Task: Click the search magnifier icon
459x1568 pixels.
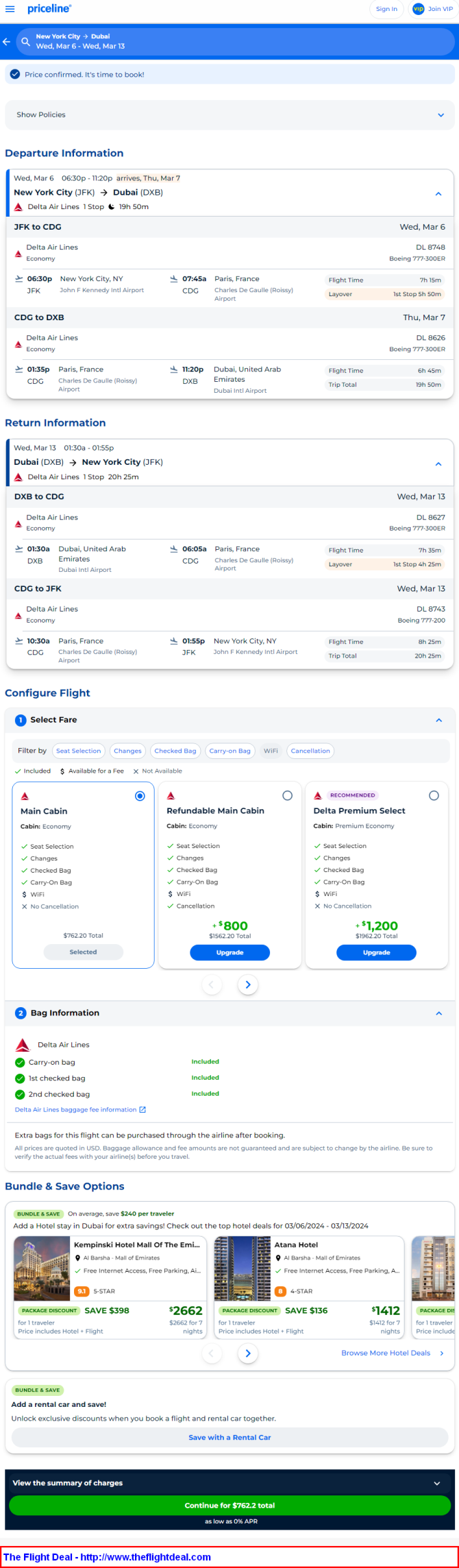Action: tap(25, 42)
